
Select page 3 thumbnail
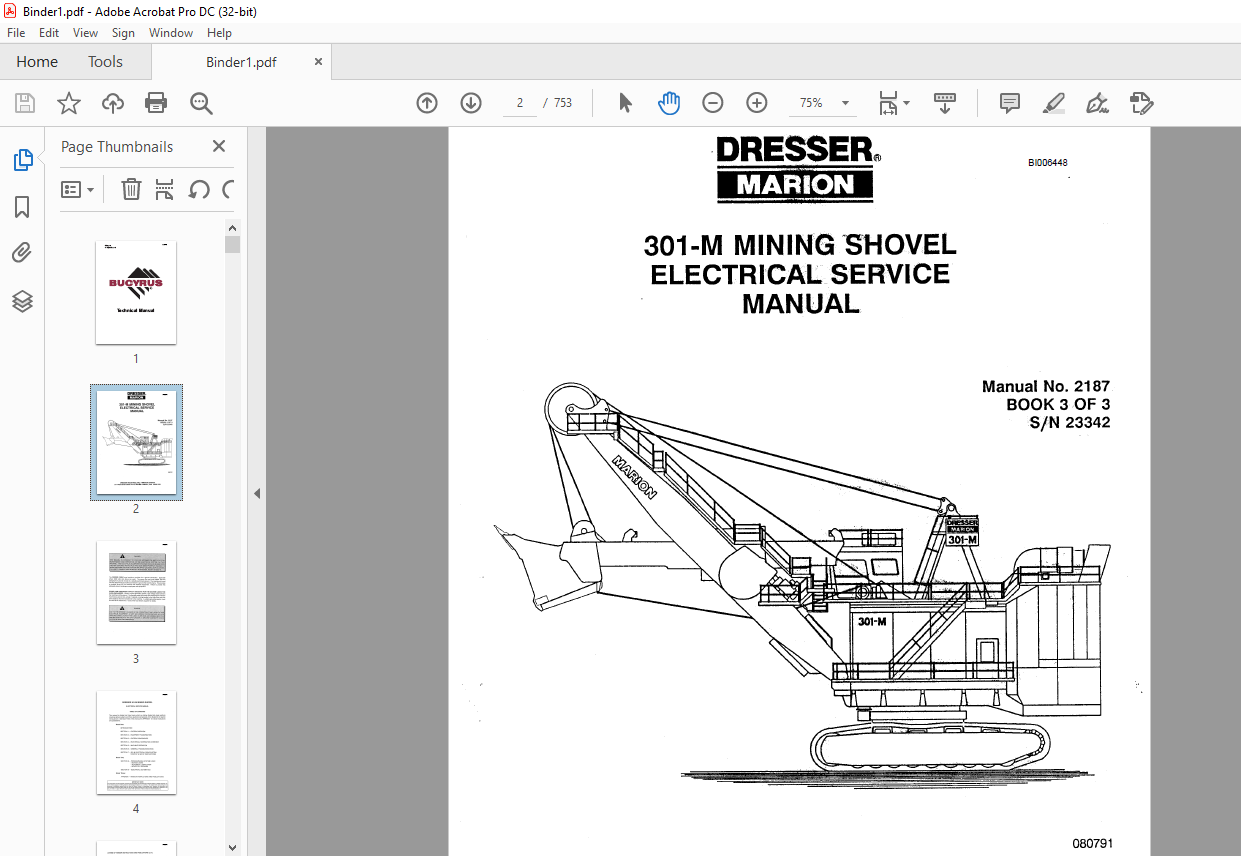click(136, 593)
